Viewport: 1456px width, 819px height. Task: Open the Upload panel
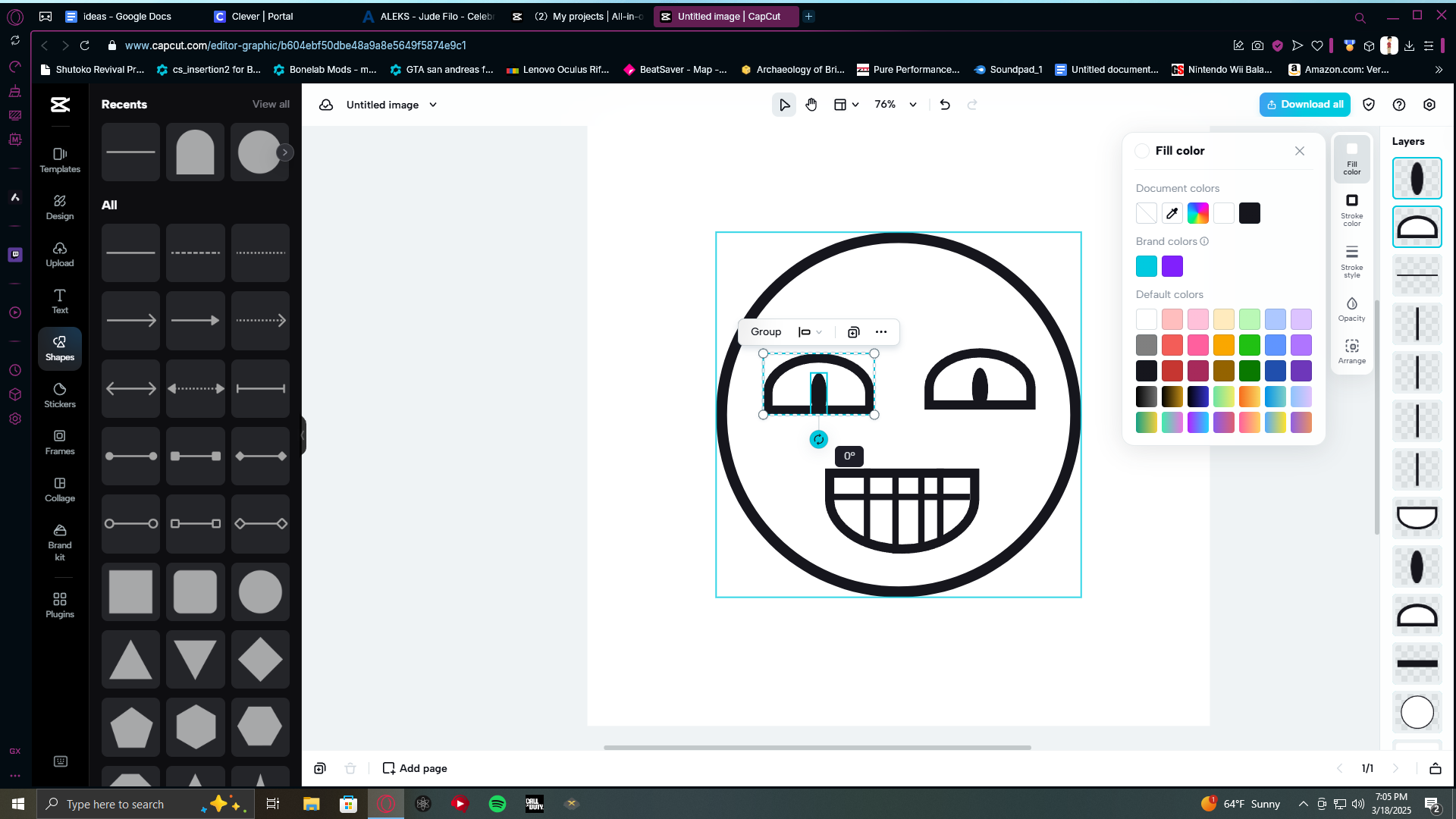(x=60, y=254)
